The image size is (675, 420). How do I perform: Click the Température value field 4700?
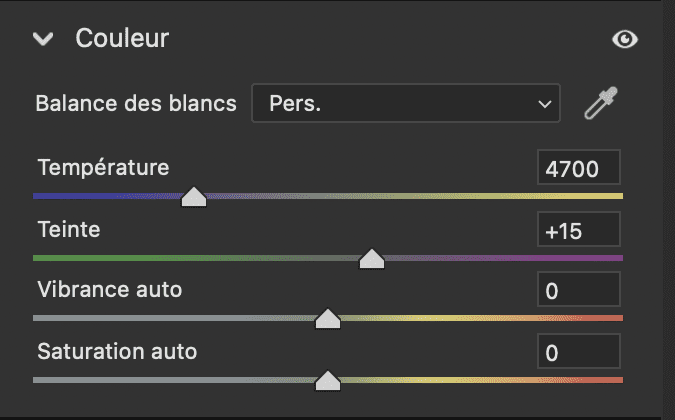pos(578,168)
